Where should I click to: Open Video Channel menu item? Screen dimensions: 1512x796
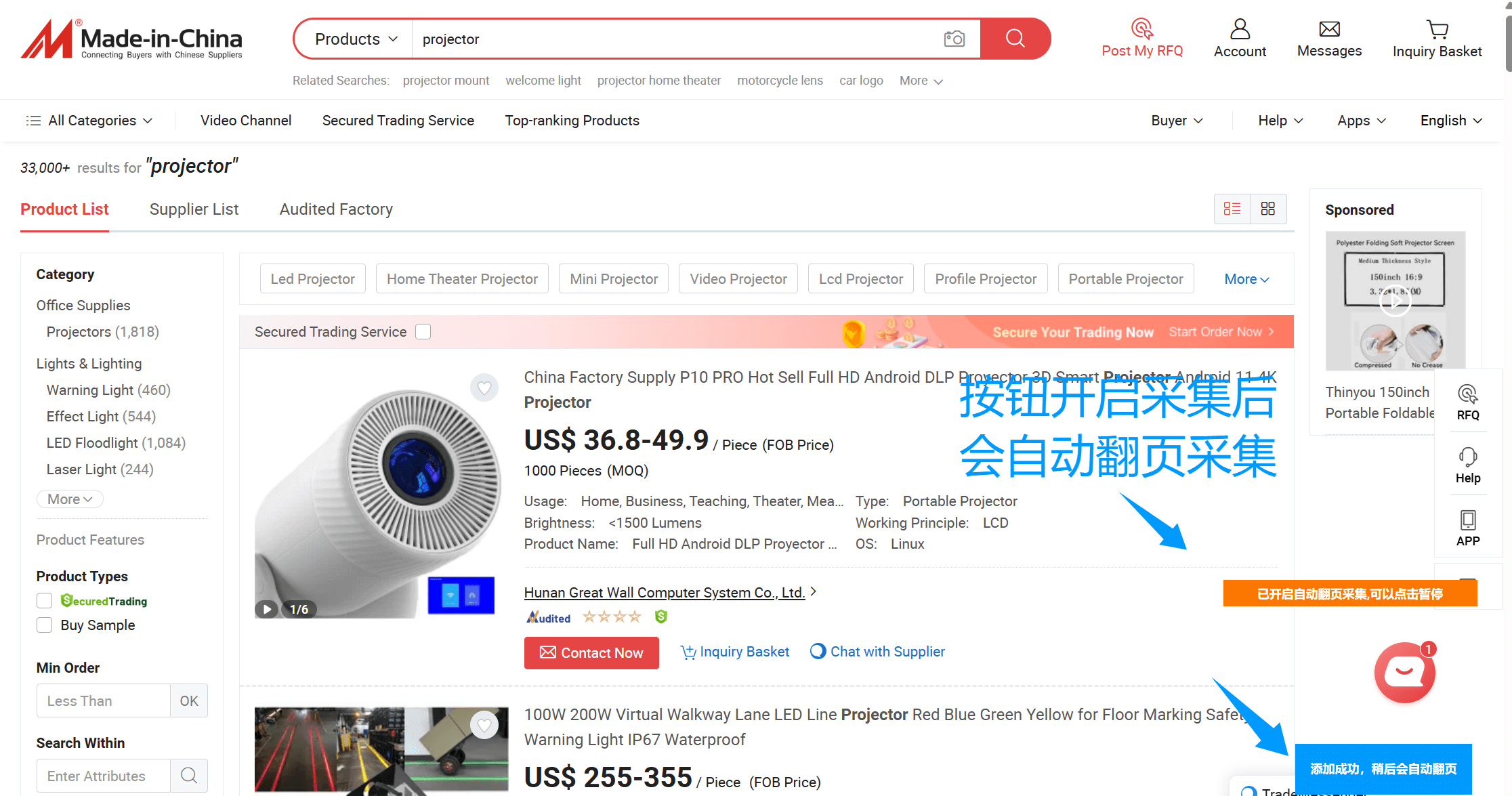tap(246, 121)
